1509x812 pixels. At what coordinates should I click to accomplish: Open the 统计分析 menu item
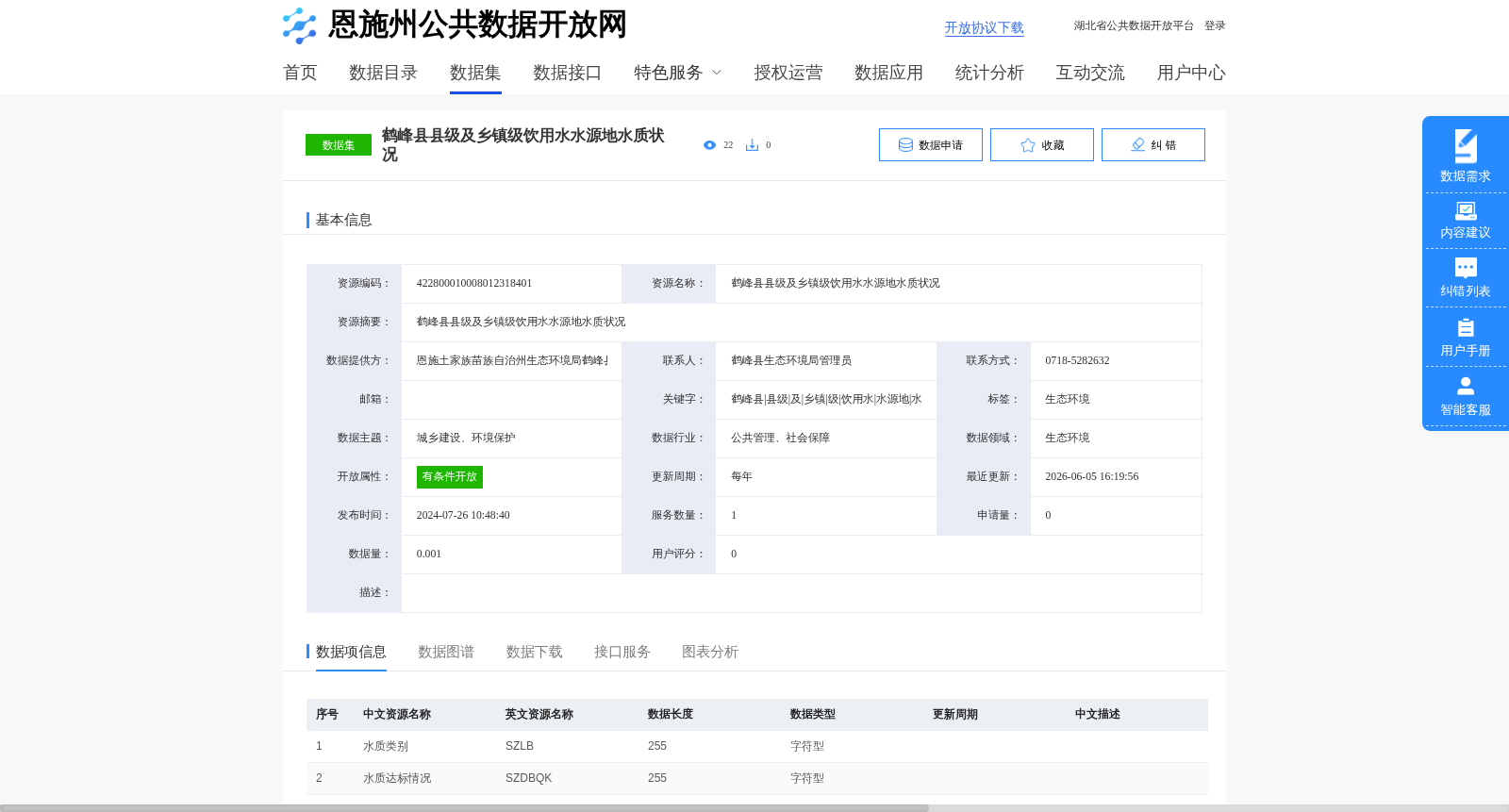pos(989,73)
